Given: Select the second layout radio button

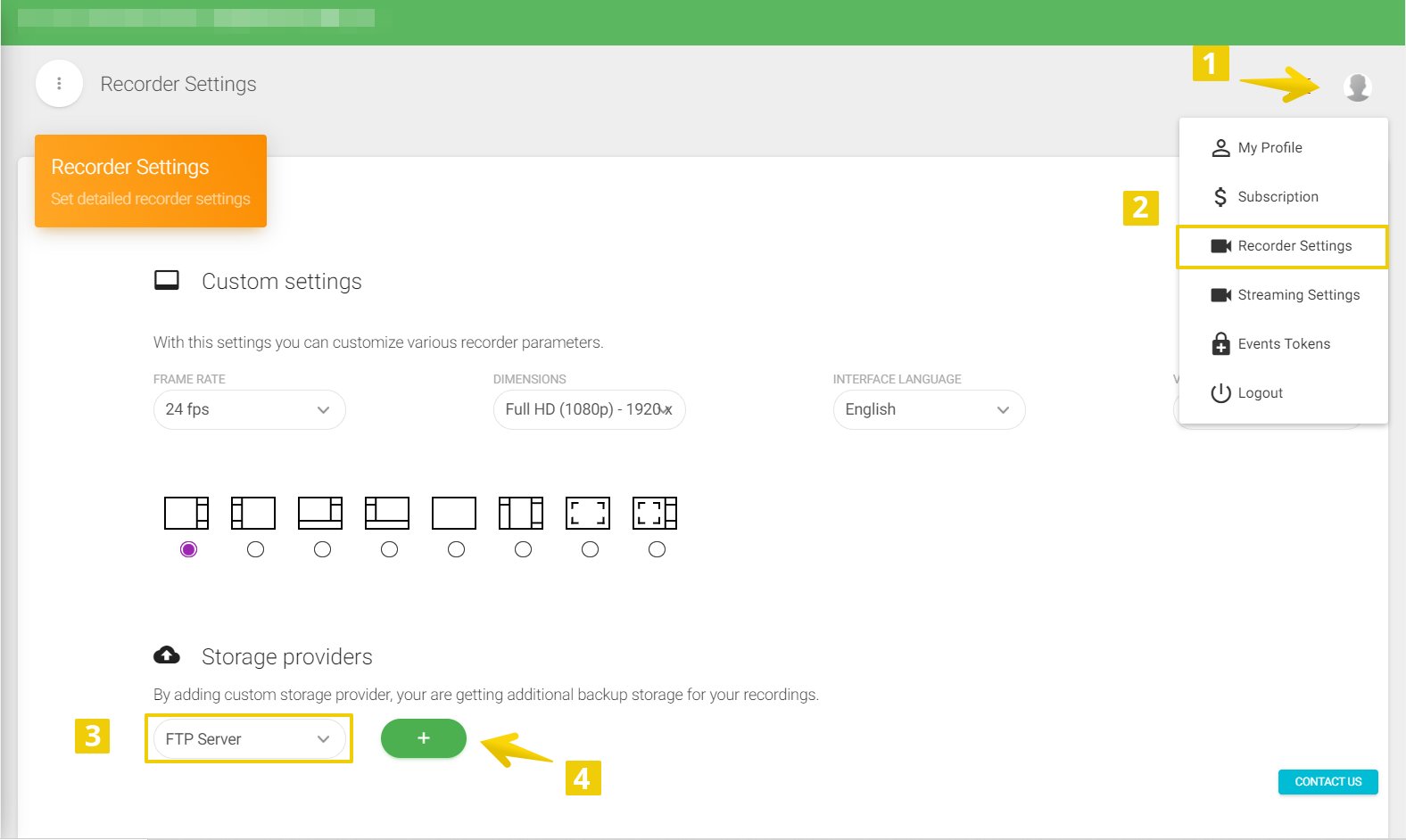Looking at the screenshot, I should (x=255, y=549).
